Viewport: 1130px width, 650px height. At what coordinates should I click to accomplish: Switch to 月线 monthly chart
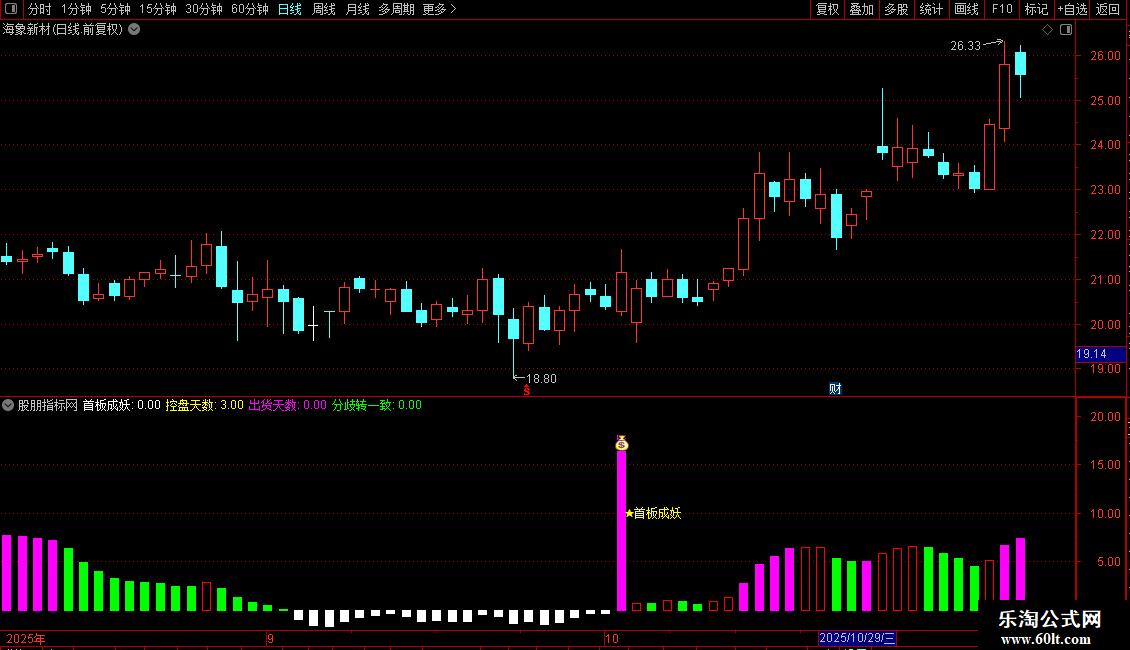[357, 9]
